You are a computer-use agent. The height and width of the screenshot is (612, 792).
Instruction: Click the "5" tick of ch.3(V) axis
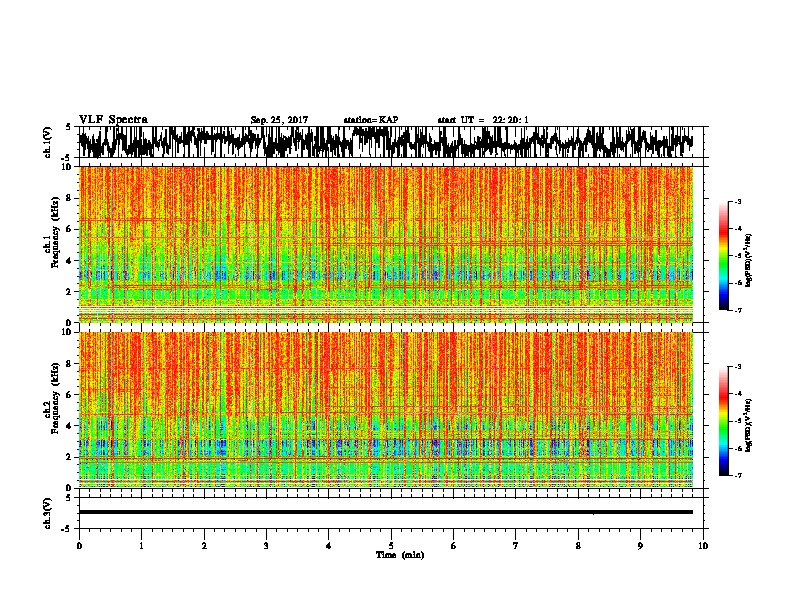[68, 498]
